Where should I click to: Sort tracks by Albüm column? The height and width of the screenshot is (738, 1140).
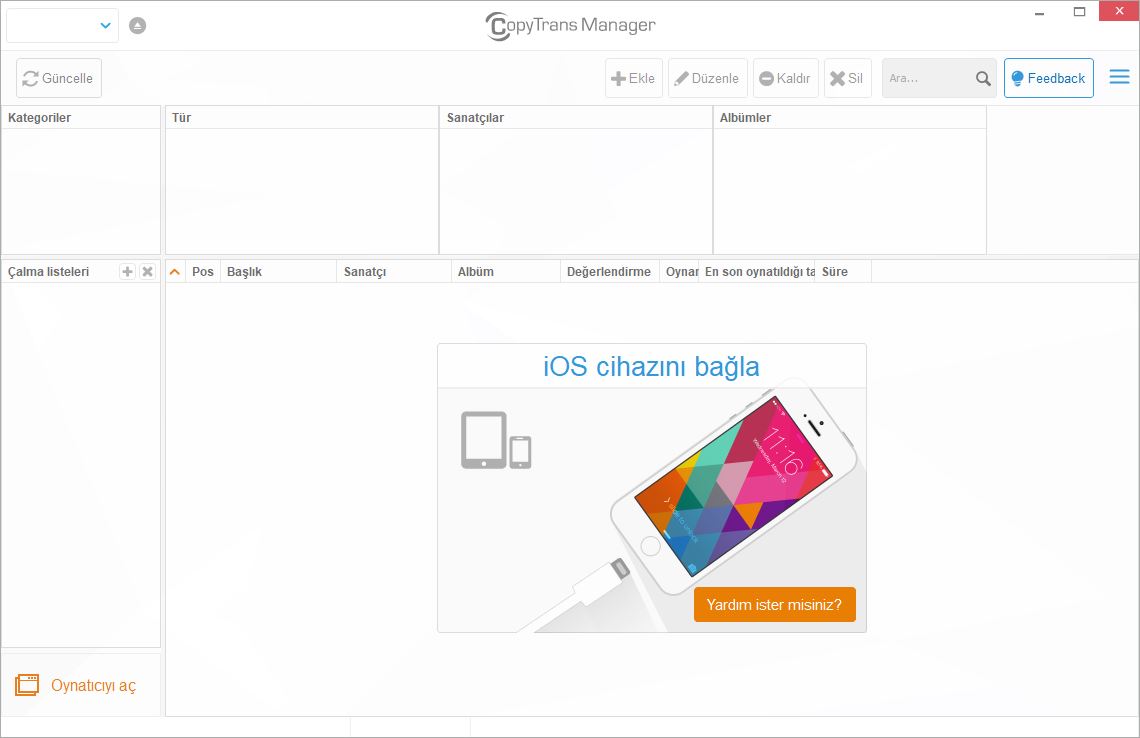click(506, 271)
